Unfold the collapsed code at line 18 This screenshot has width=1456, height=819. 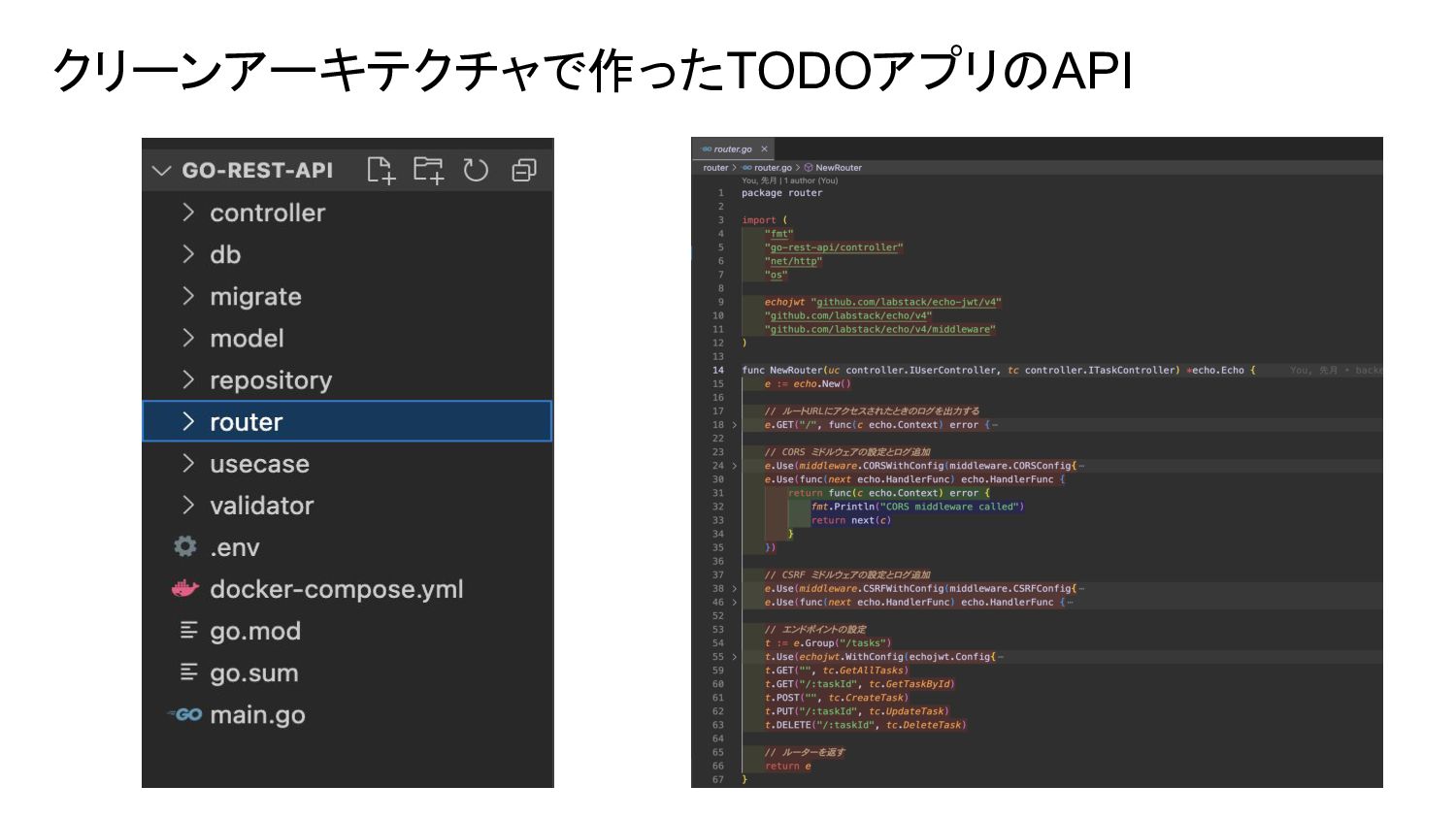734,425
